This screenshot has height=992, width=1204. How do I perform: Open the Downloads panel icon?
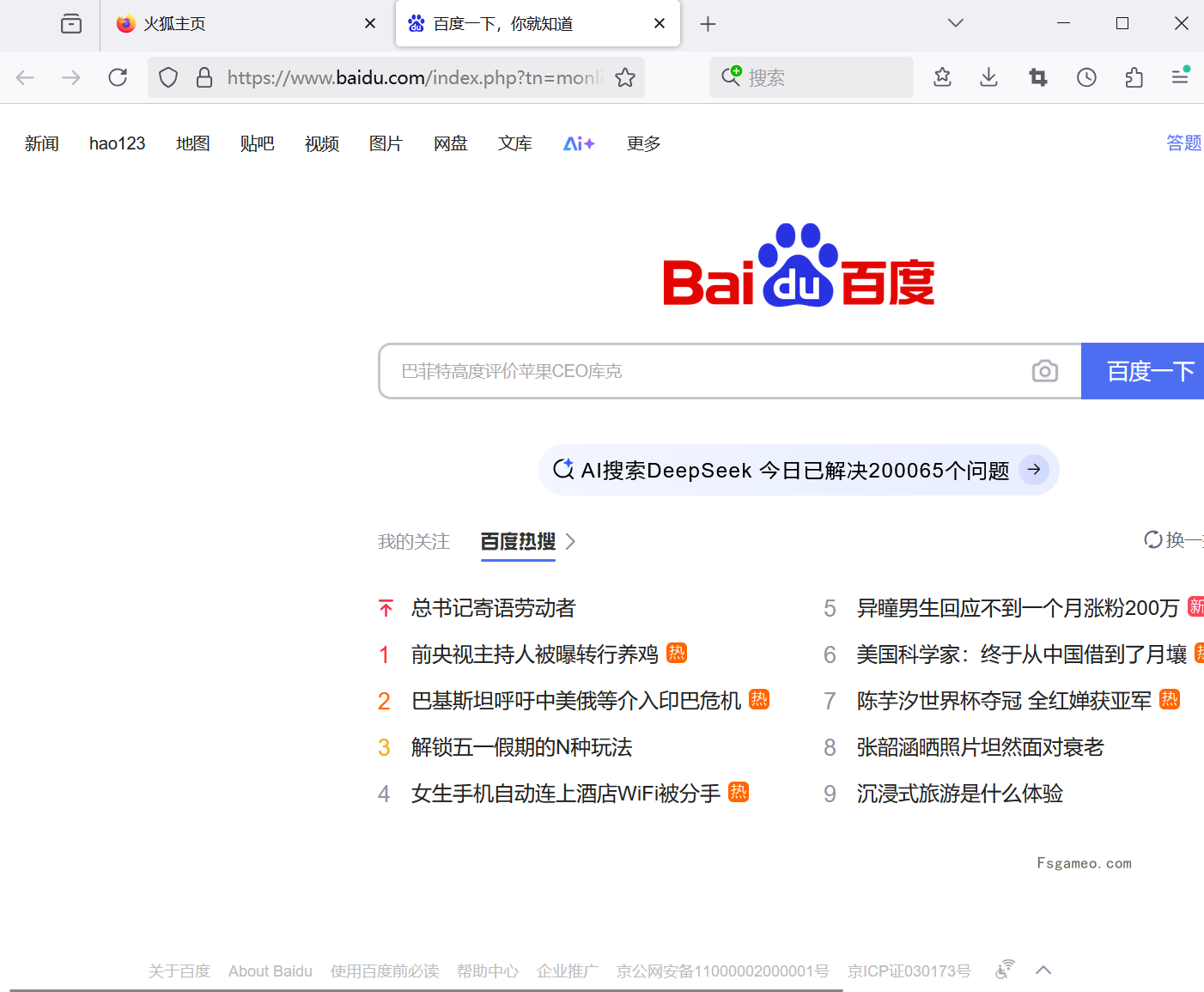988,76
